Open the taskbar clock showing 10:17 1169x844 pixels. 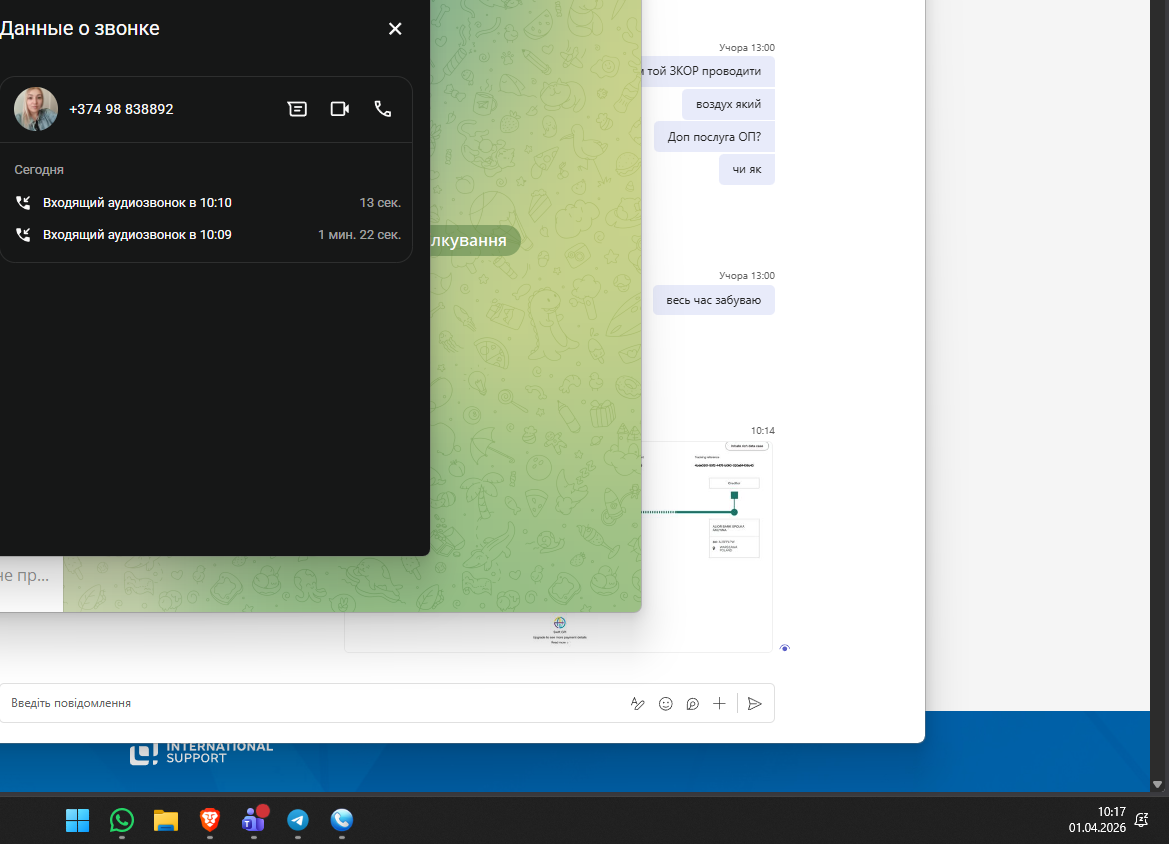(1097, 819)
